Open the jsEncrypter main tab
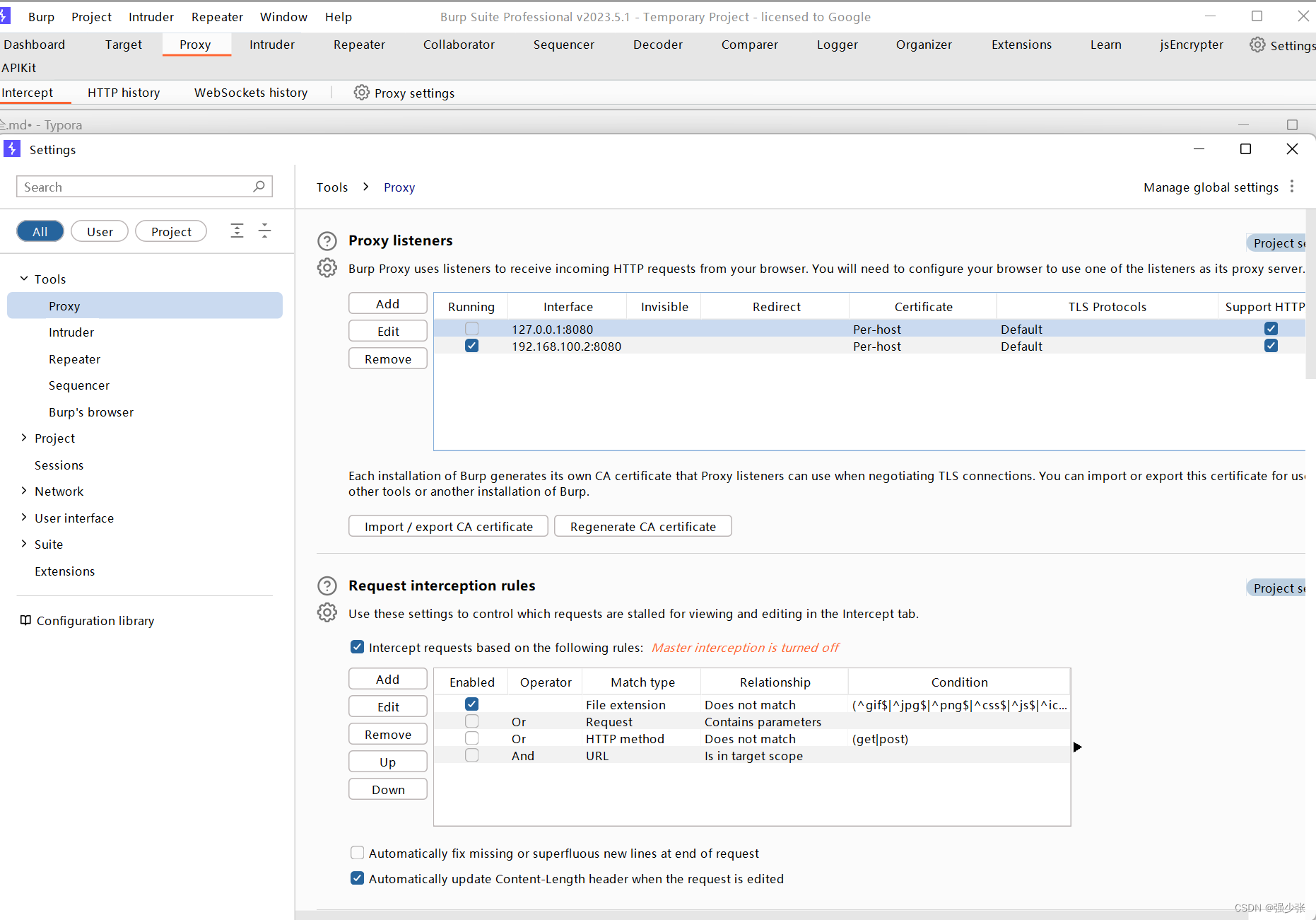 coord(1191,45)
